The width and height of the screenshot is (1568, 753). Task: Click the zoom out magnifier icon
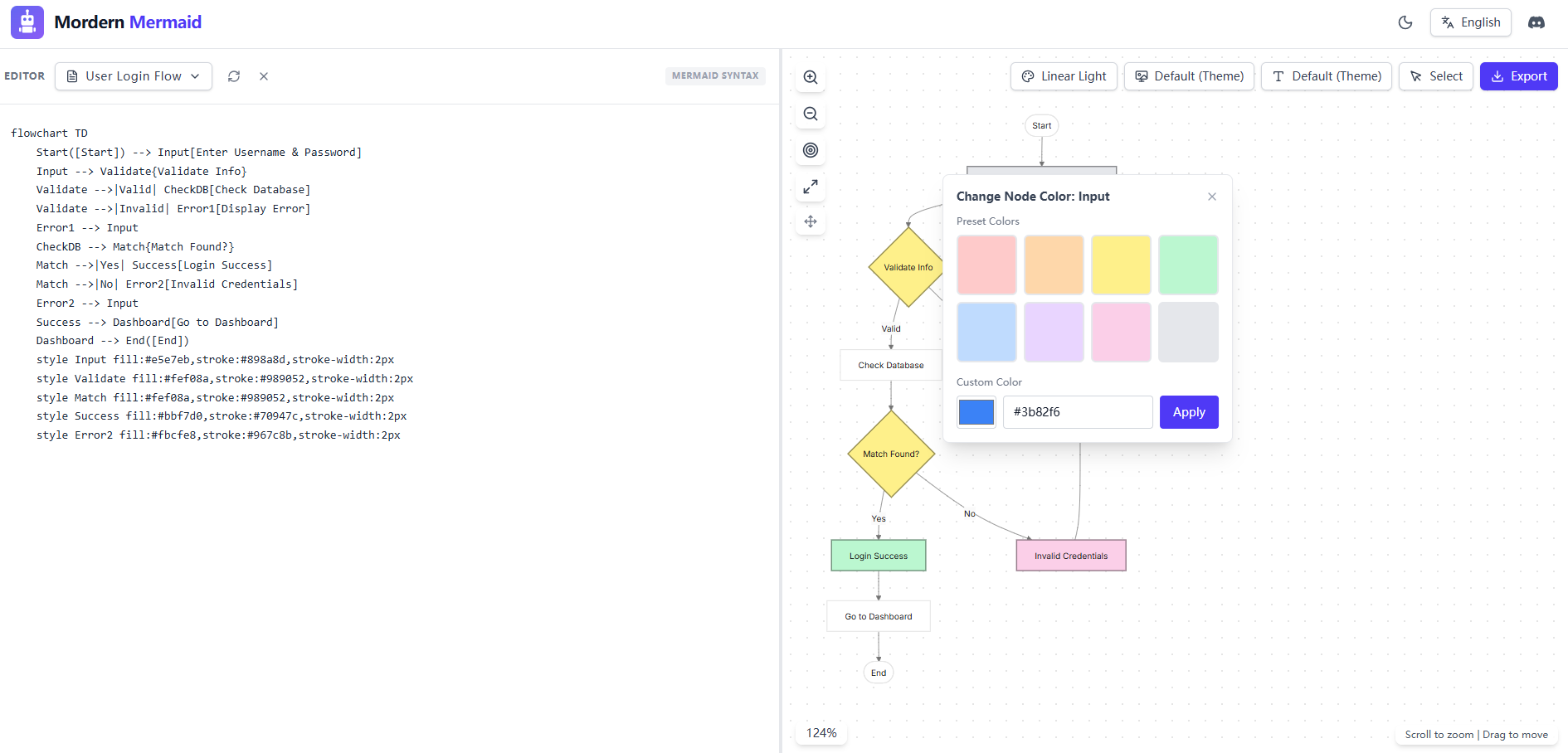click(x=811, y=114)
